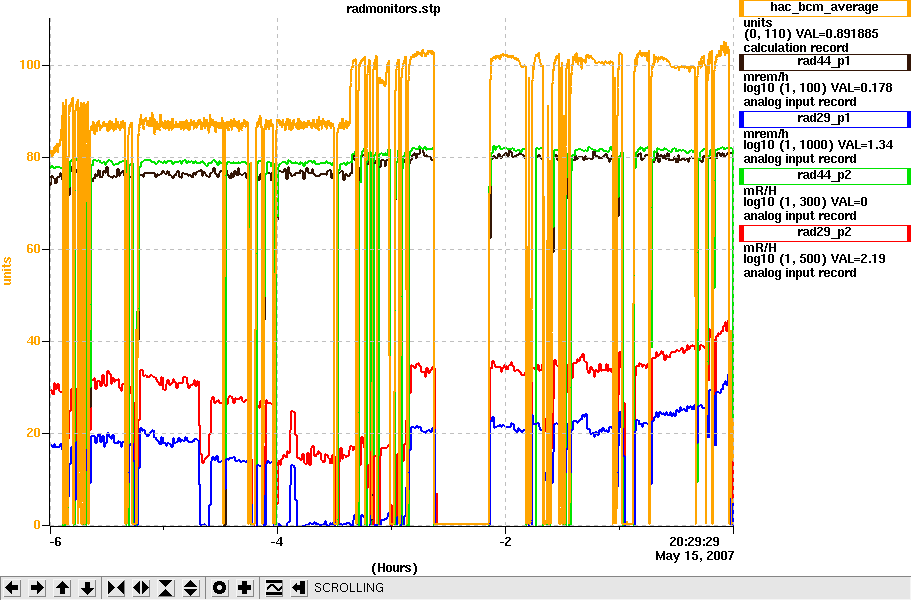Click the plus sign toolbar icon
This screenshot has width=911, height=600.
(x=244, y=588)
